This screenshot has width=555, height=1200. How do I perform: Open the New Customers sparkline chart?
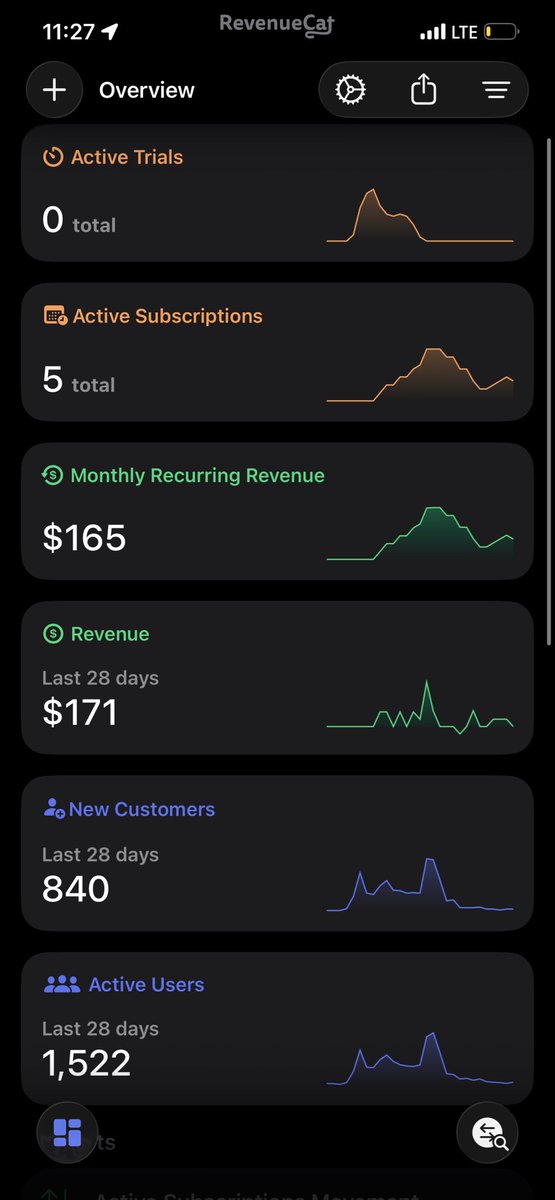420,884
